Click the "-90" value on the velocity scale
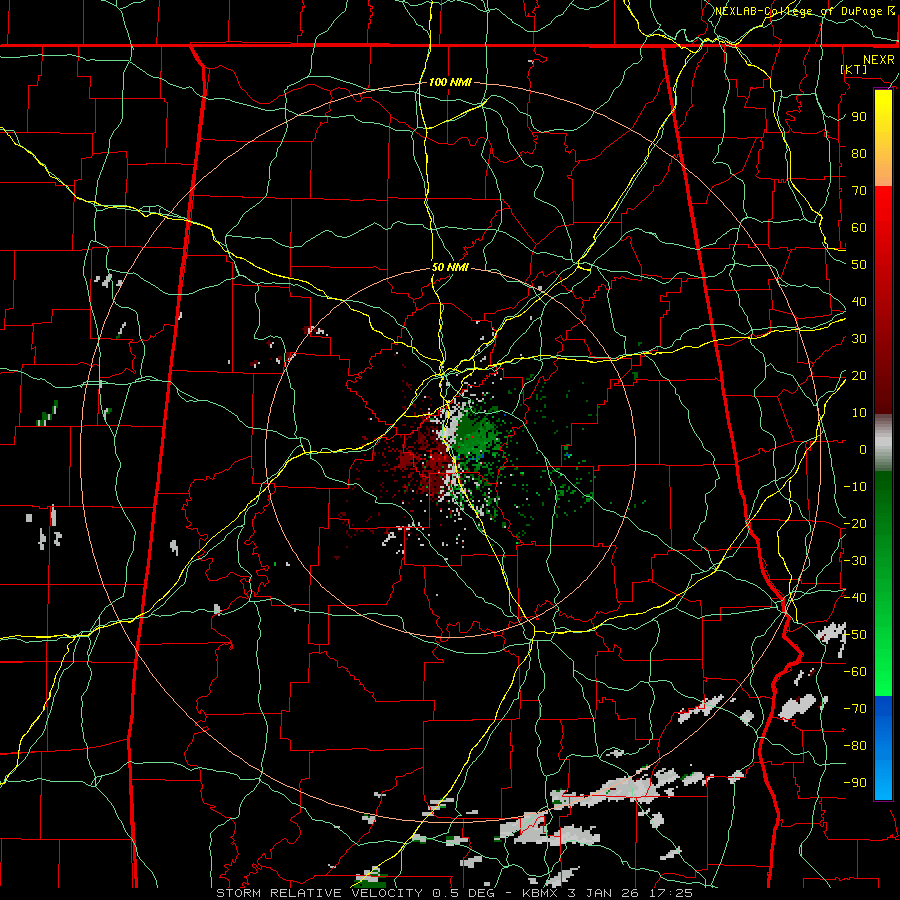 point(856,783)
